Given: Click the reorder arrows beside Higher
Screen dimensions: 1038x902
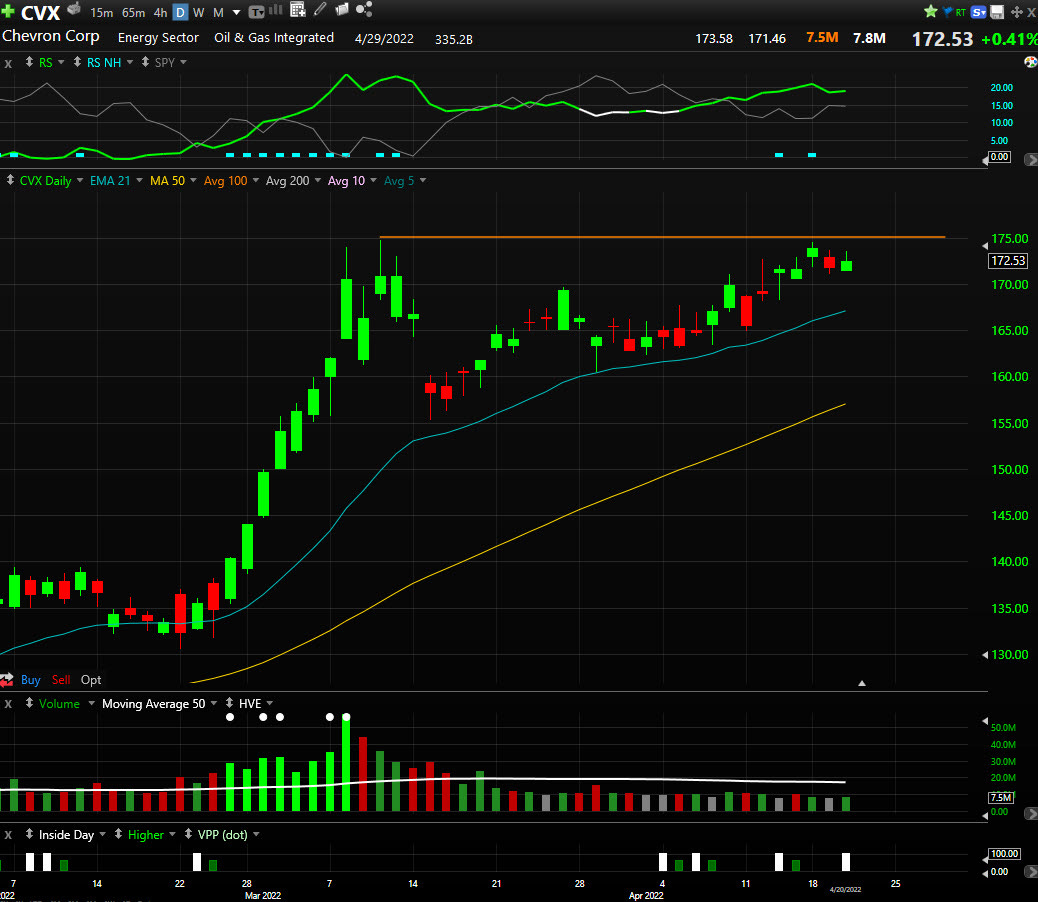Looking at the screenshot, I should tap(118, 834).
